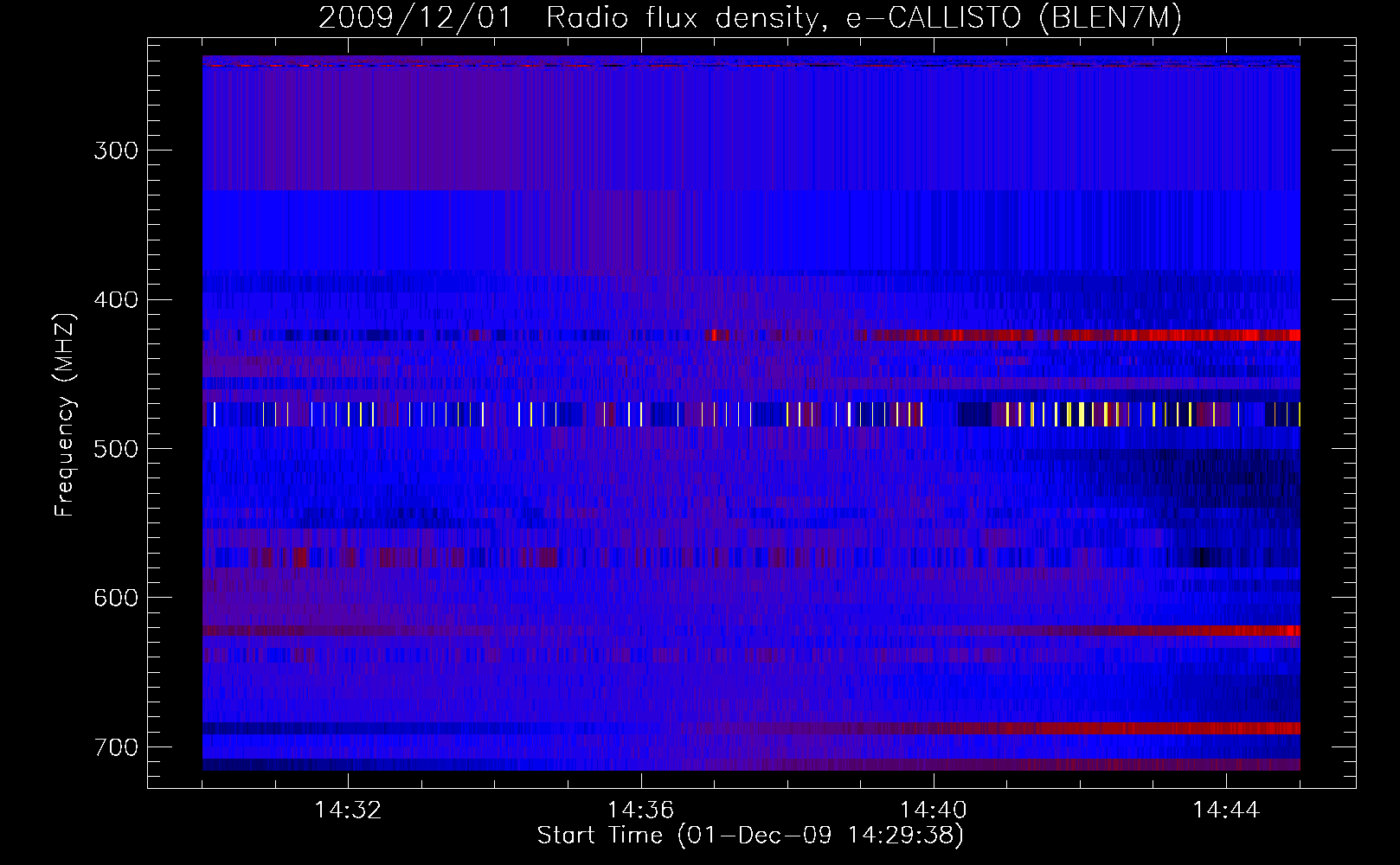
Task: Click the 500 frequency tick label
Action: (x=116, y=449)
